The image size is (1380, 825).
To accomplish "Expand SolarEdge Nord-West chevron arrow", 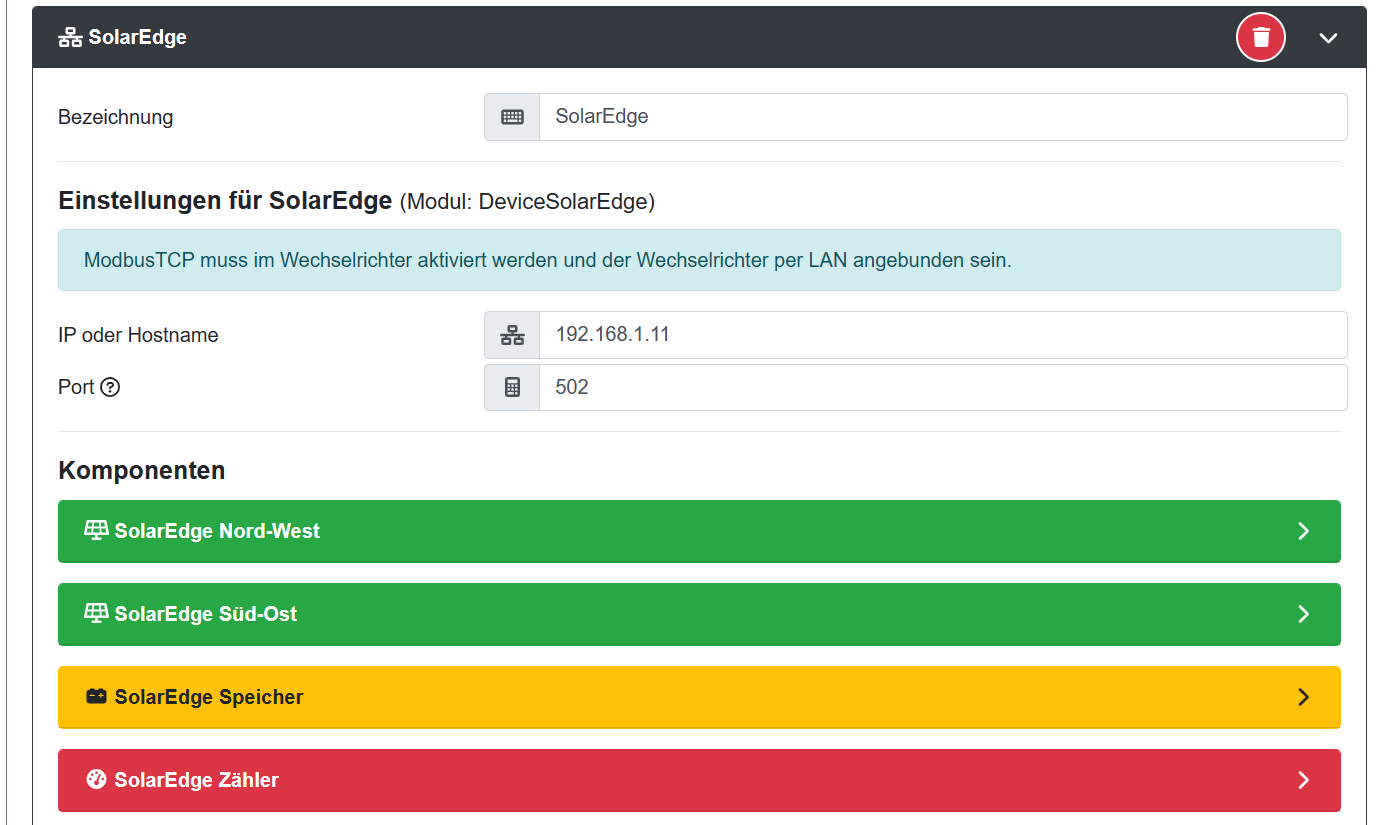I will (1303, 531).
